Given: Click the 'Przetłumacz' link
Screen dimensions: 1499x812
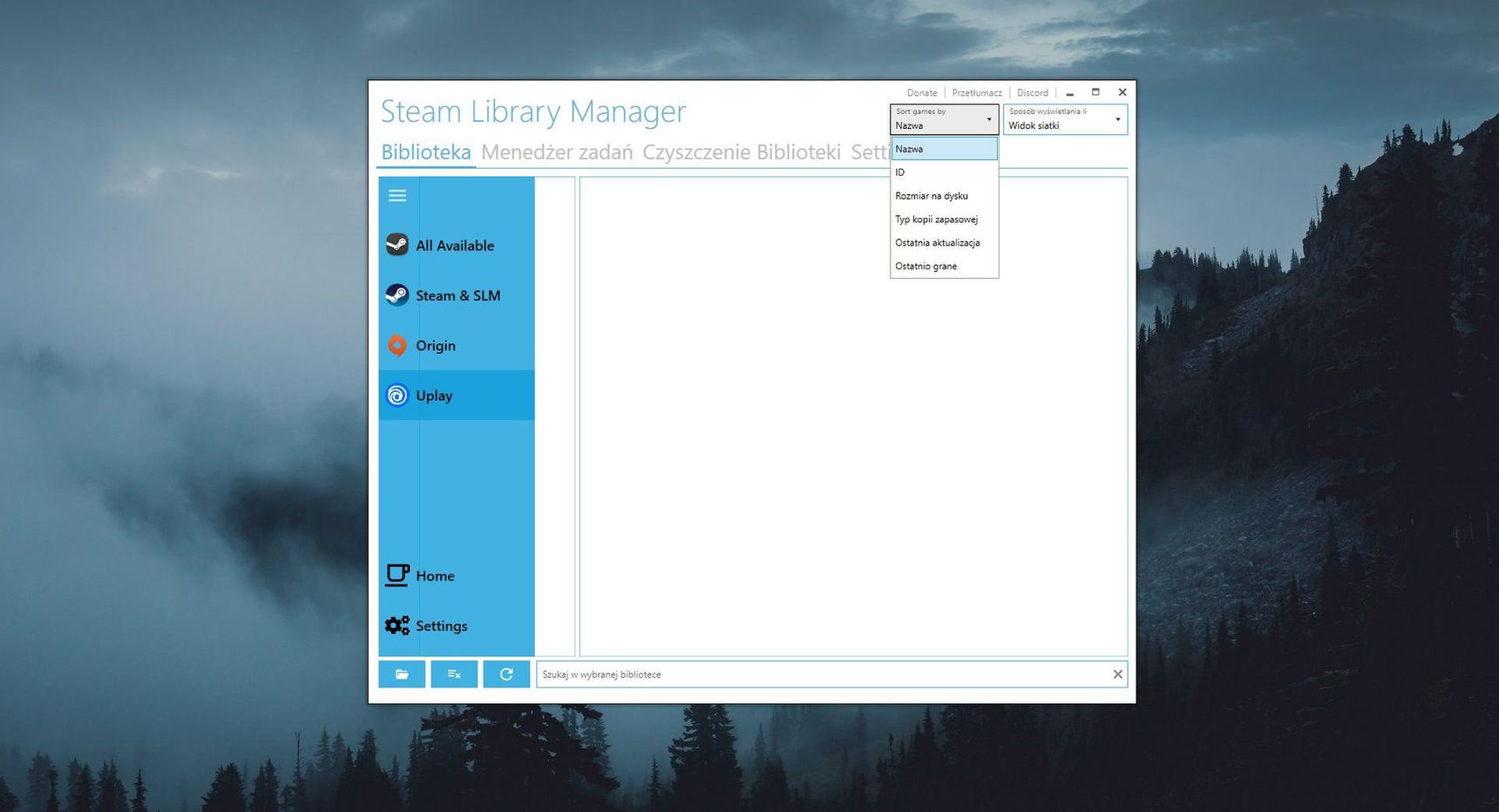Looking at the screenshot, I should (977, 92).
